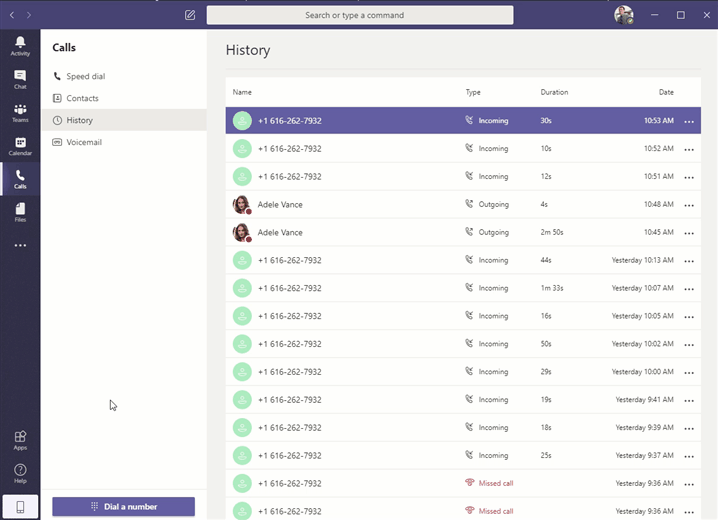Click the Duration column header
The width and height of the screenshot is (718, 520).
pos(554,92)
